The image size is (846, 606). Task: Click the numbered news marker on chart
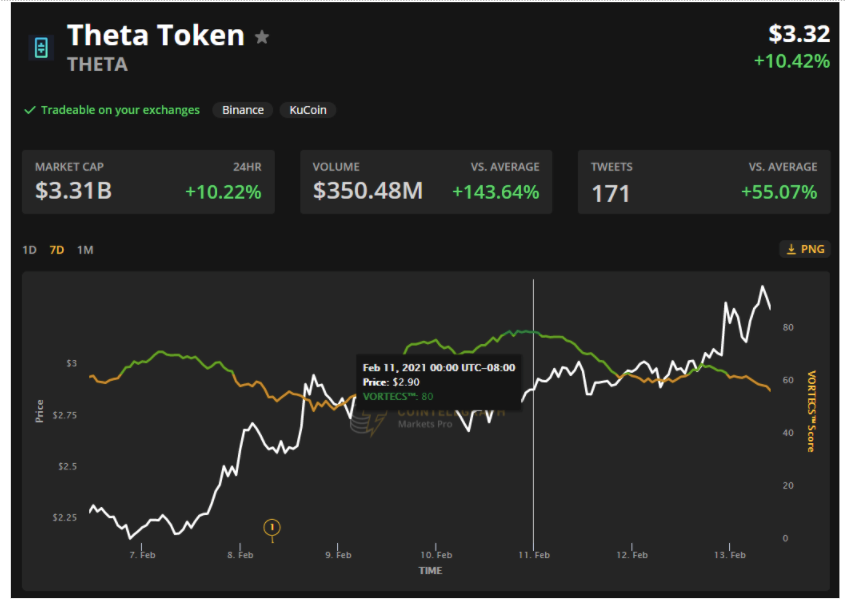point(272,527)
